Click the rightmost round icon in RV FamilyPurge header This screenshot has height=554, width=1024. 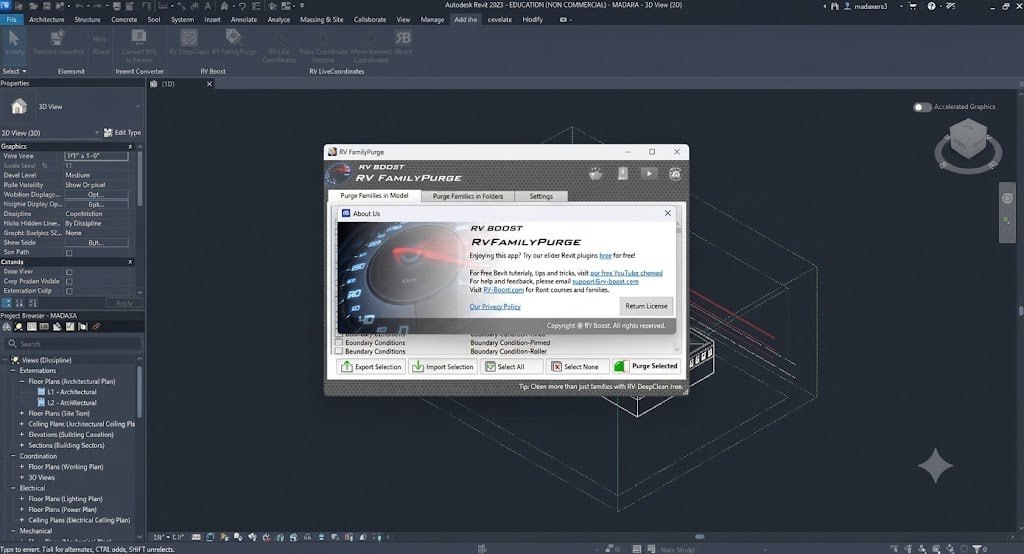(x=675, y=174)
